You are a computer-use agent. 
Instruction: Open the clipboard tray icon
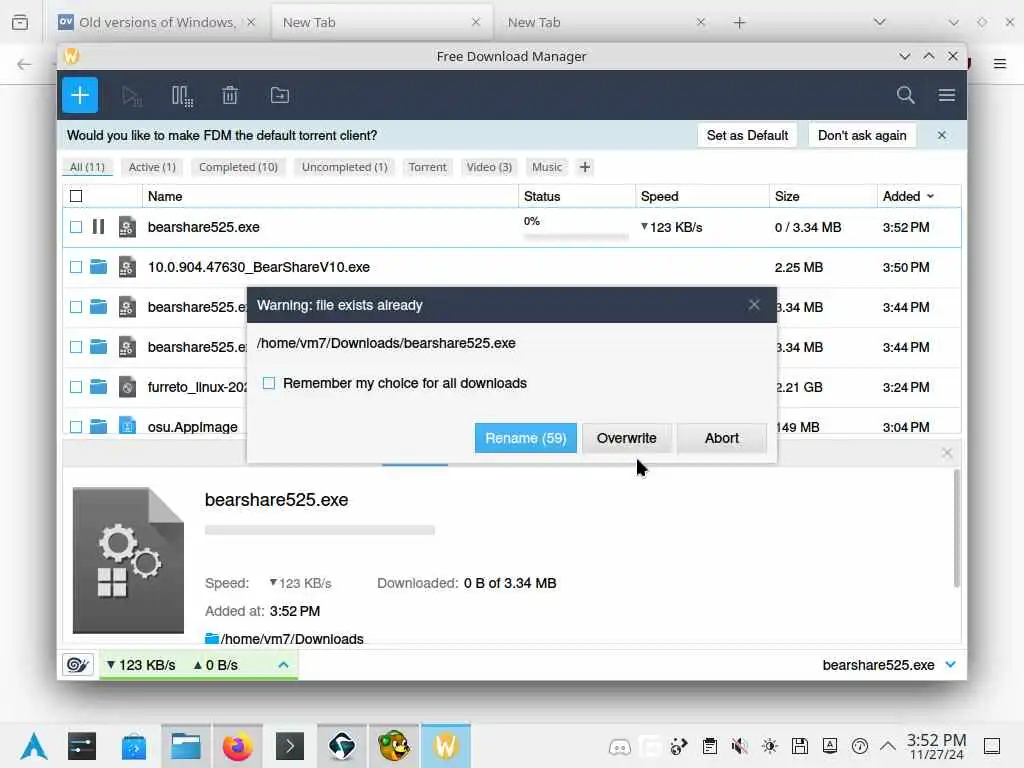coord(710,746)
